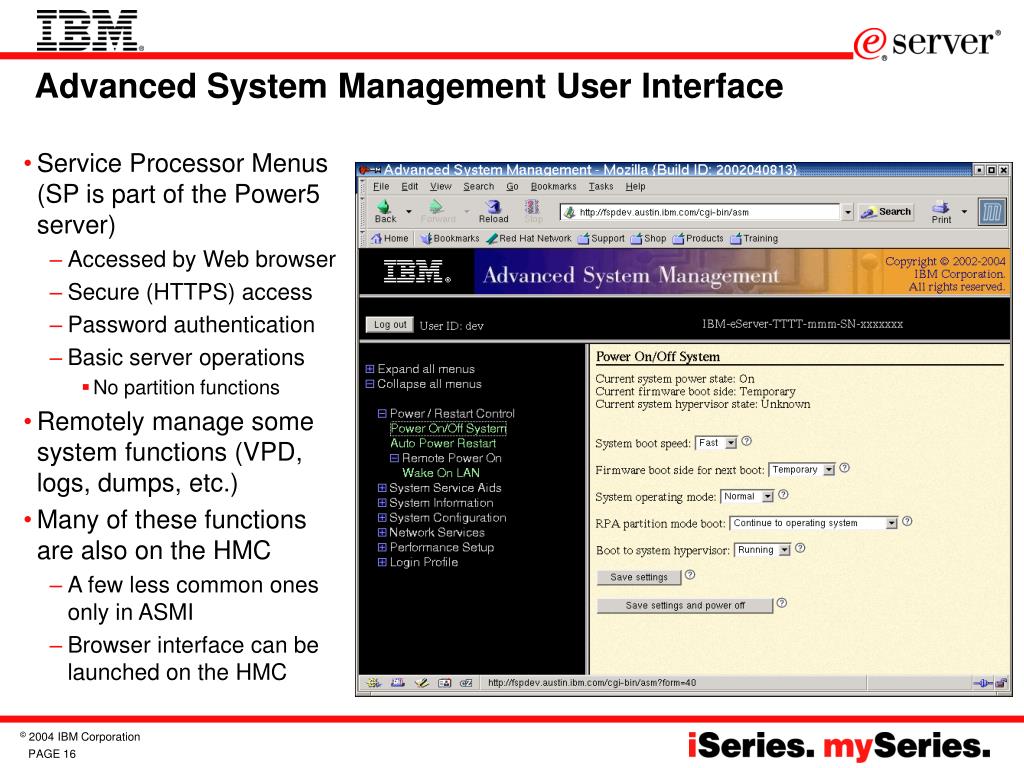The height and width of the screenshot is (768, 1024).
Task: Open the Tasks menu
Action: (601, 187)
